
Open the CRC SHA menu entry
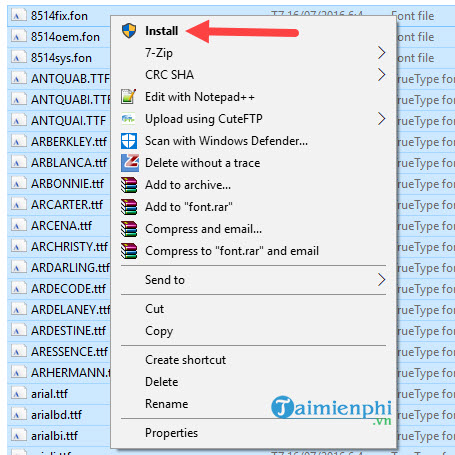(169, 75)
